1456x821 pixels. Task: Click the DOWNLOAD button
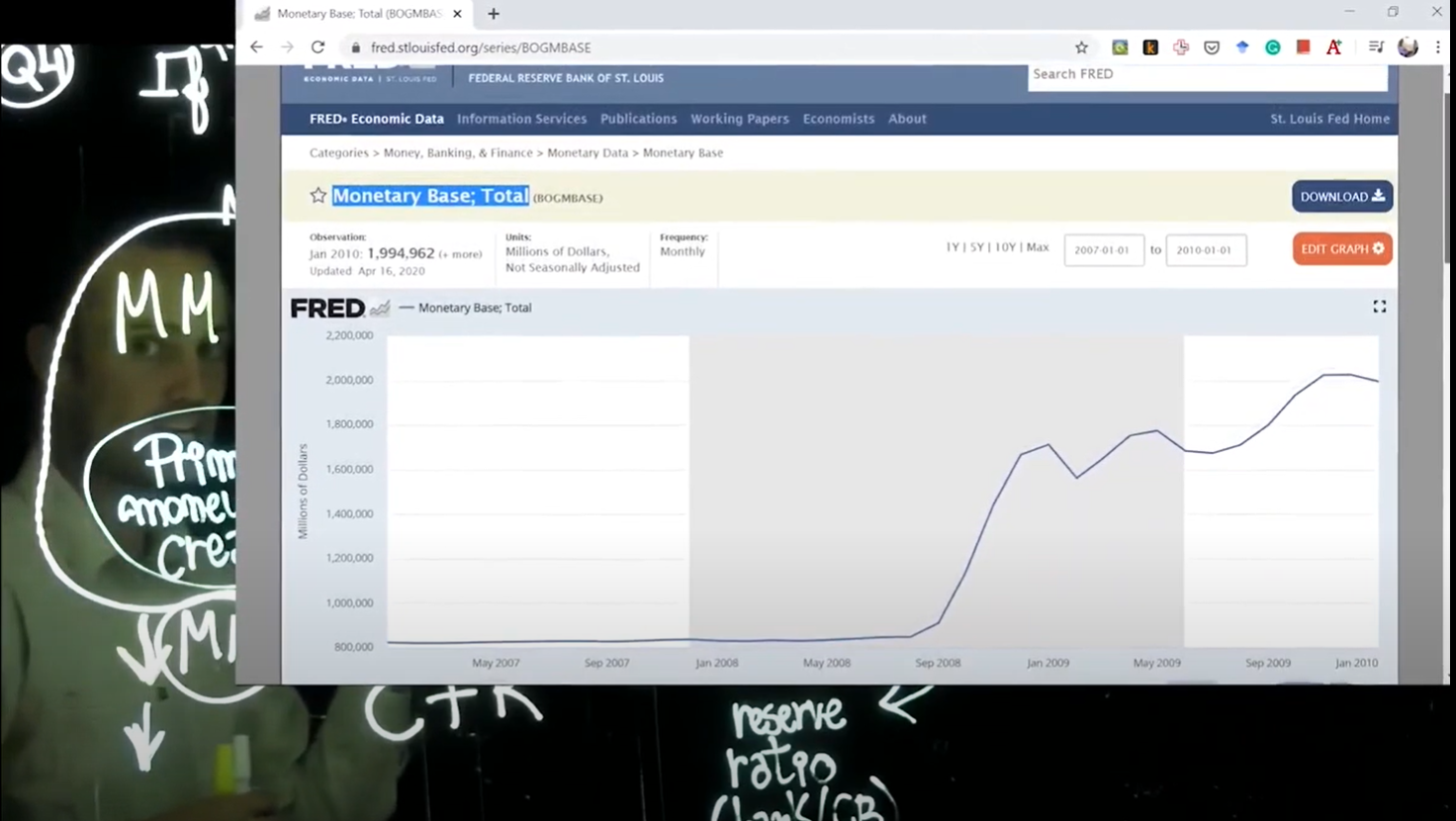[x=1342, y=196]
